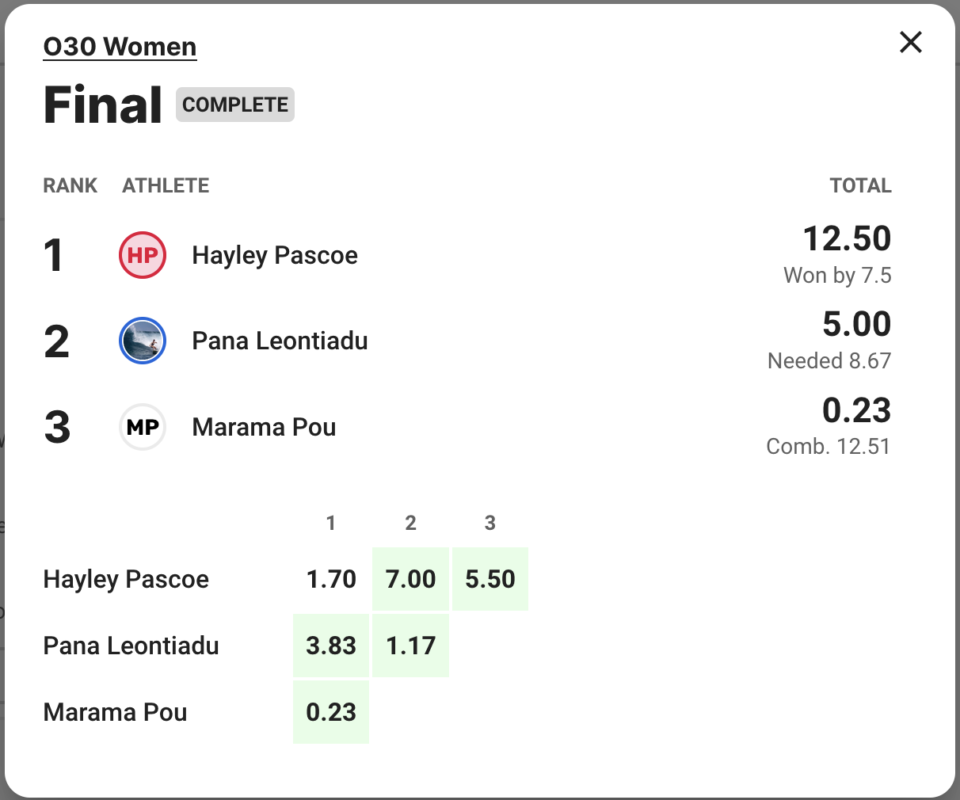
Task: Click the TOTAL column header
Action: click(x=860, y=186)
